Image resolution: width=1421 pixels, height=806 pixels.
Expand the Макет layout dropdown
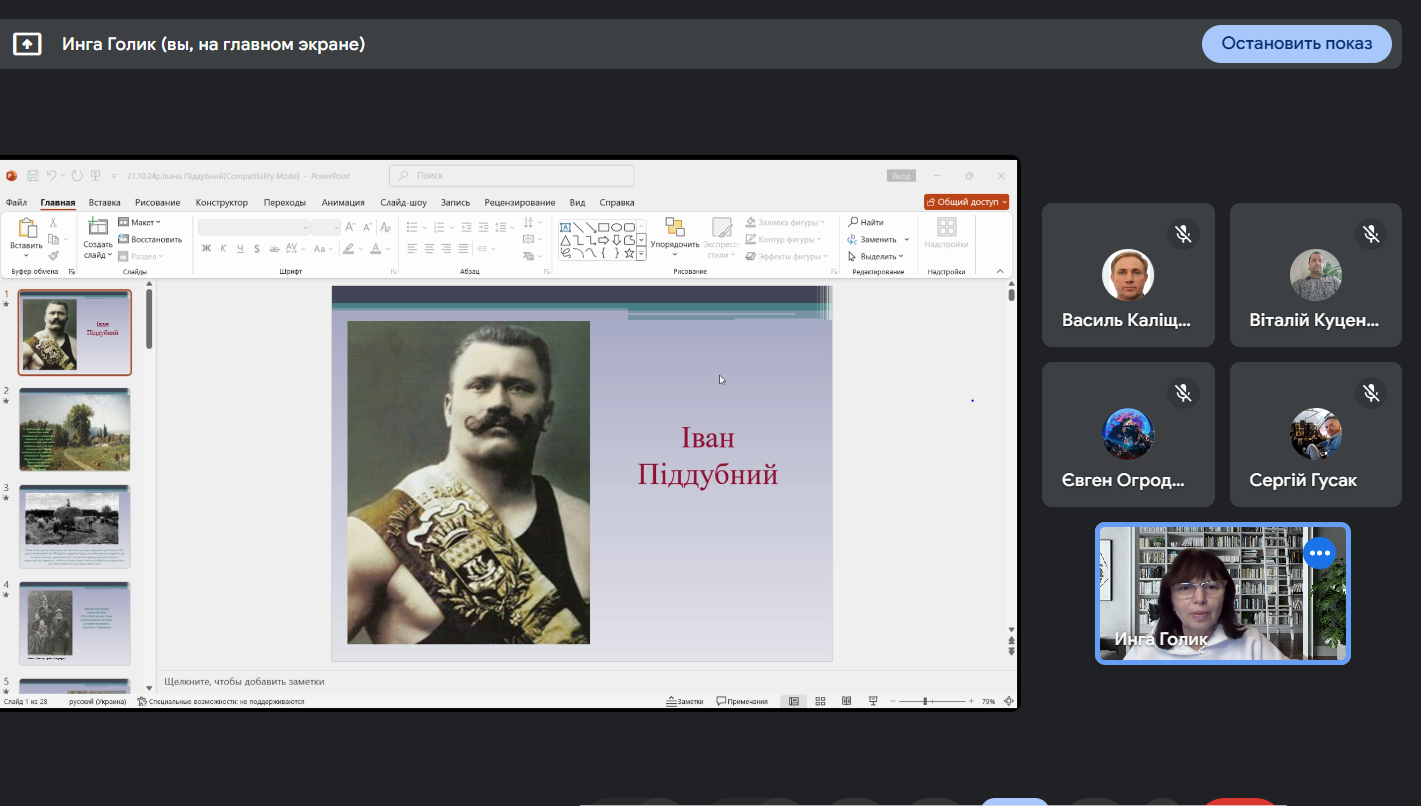[139, 222]
